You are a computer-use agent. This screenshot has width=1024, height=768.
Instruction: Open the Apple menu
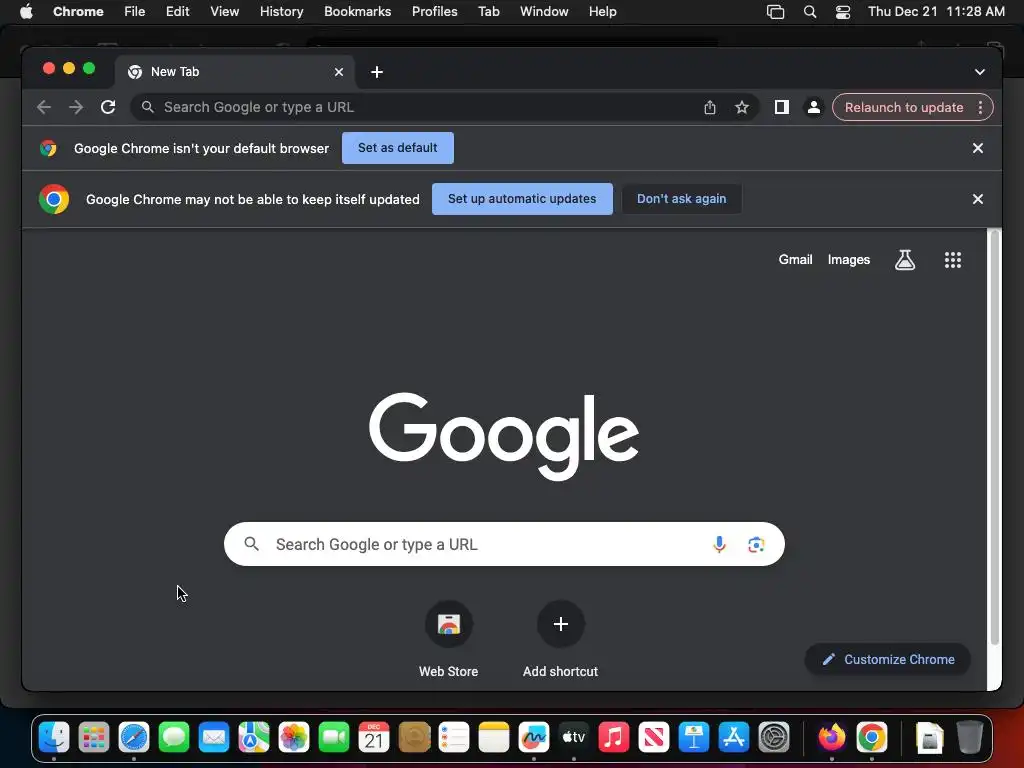pyautogui.click(x=26, y=12)
